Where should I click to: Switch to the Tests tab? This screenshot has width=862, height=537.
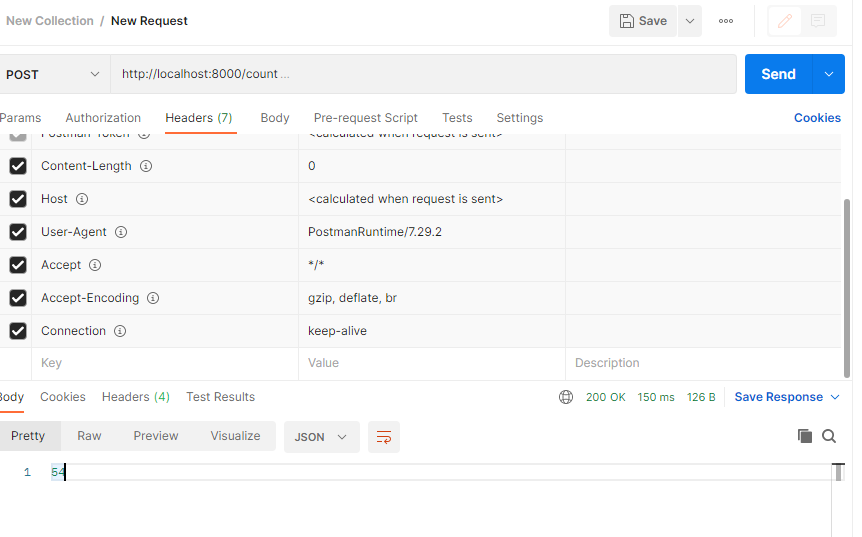[457, 118]
